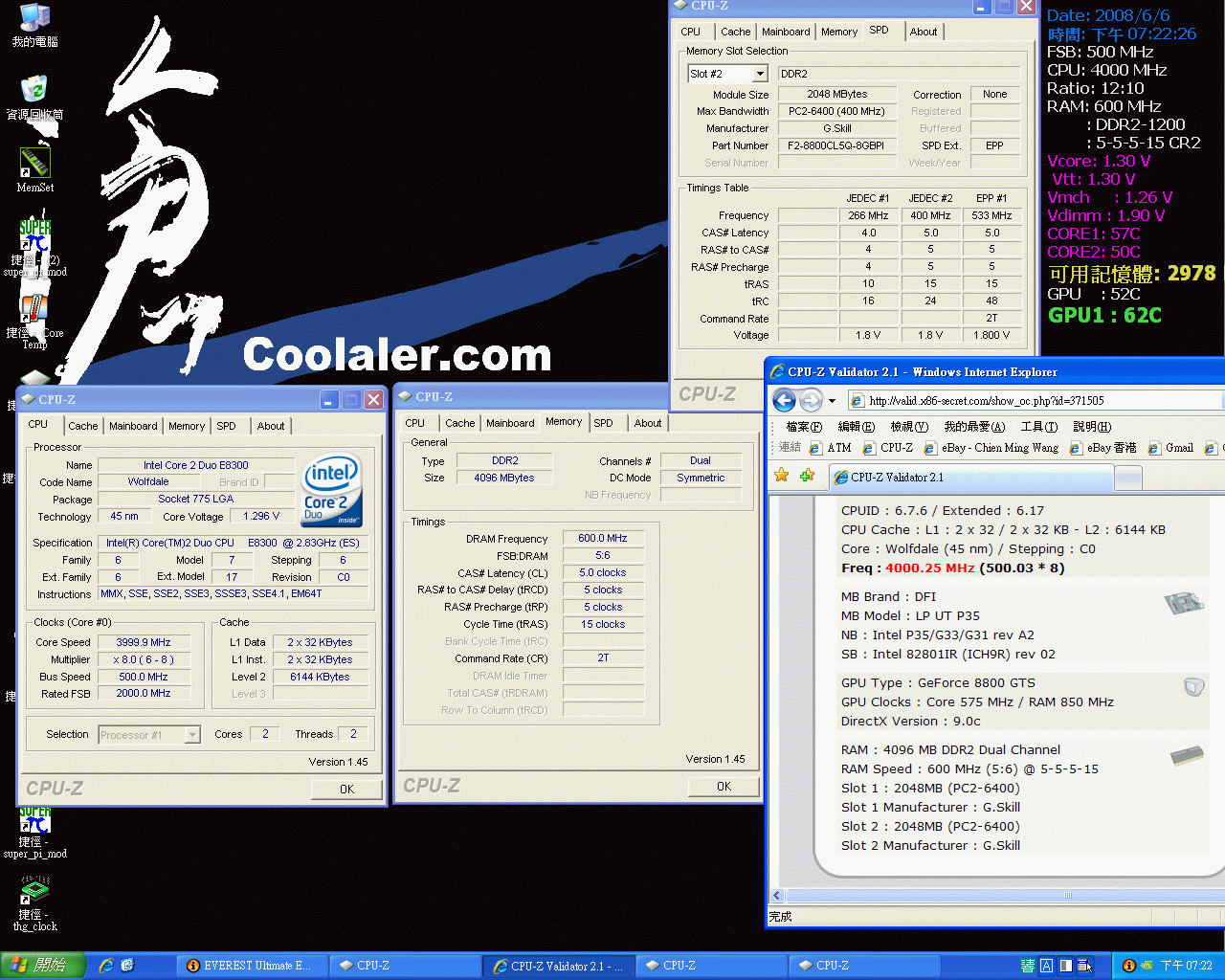
Task: Open the IE recent pages dropdown arrow
Action: point(832,401)
